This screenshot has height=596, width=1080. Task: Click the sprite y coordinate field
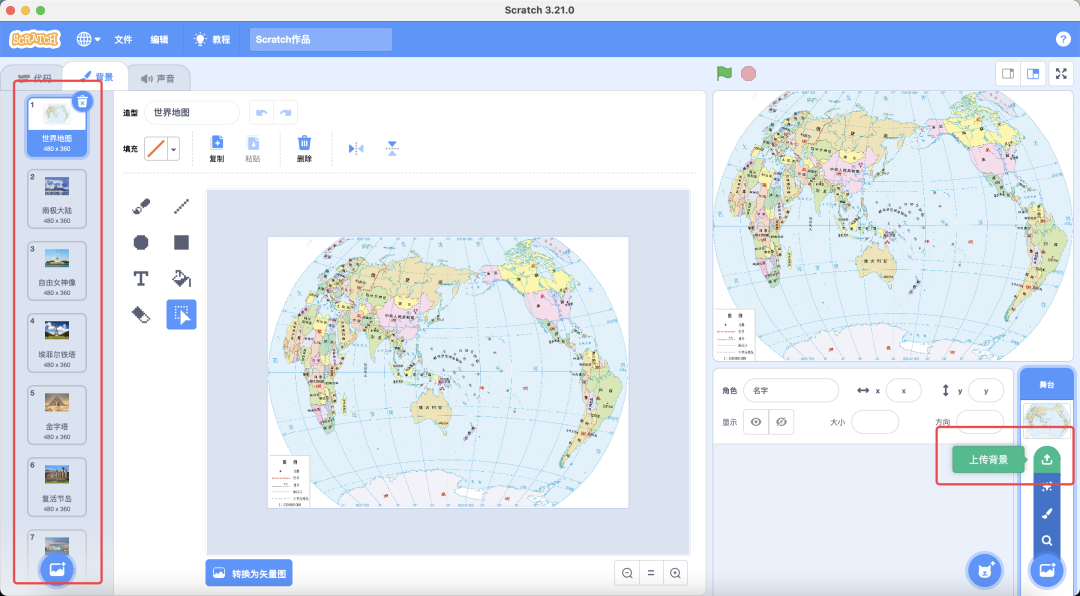(x=986, y=391)
